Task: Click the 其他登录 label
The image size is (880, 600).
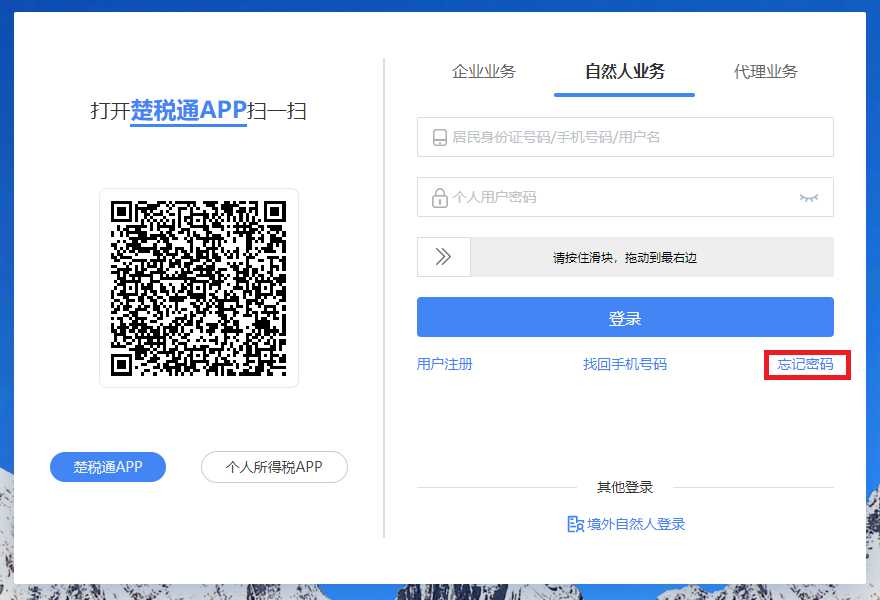Action: click(x=625, y=487)
